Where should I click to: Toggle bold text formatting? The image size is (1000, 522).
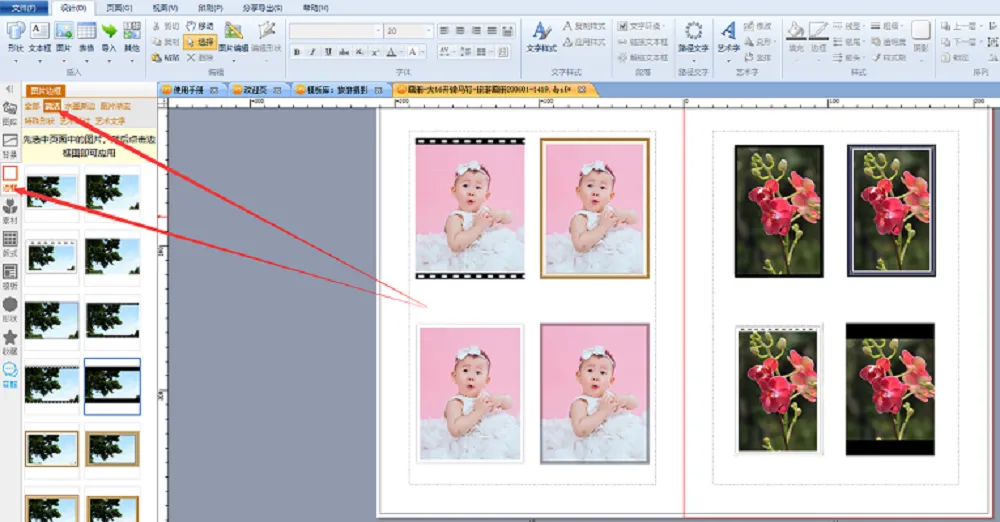click(x=298, y=52)
